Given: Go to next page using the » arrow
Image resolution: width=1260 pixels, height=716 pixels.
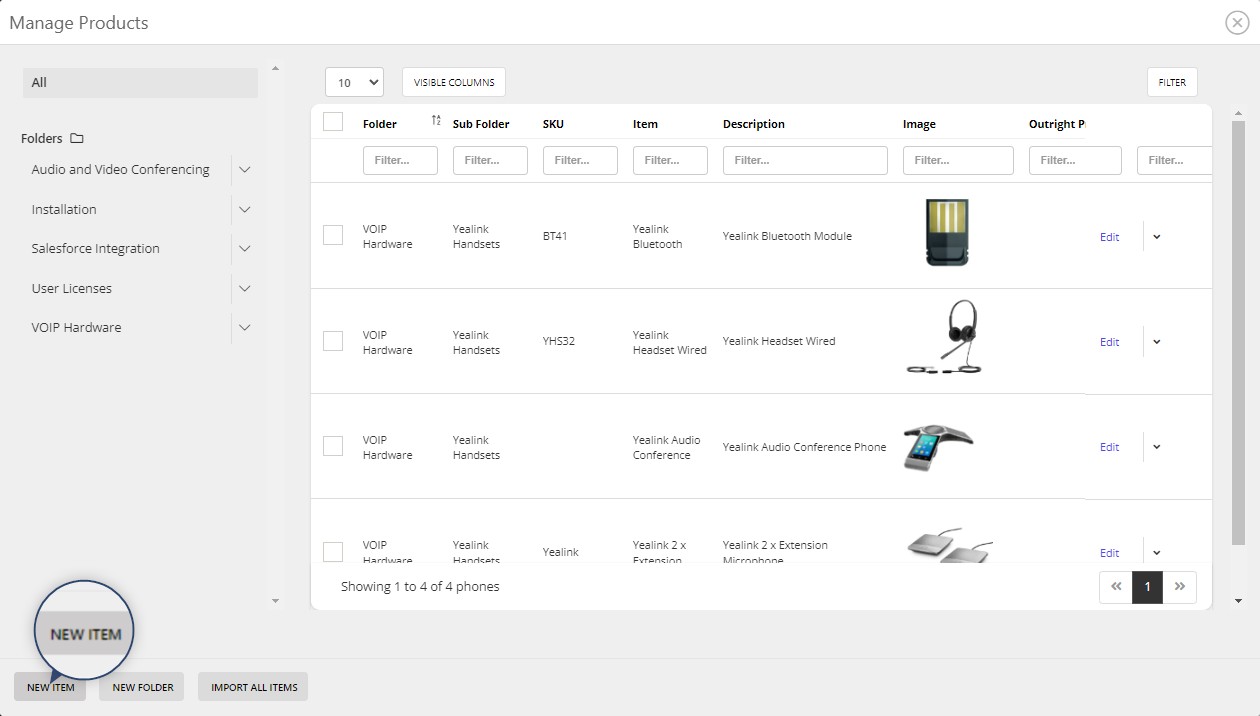Looking at the screenshot, I should 1180,587.
